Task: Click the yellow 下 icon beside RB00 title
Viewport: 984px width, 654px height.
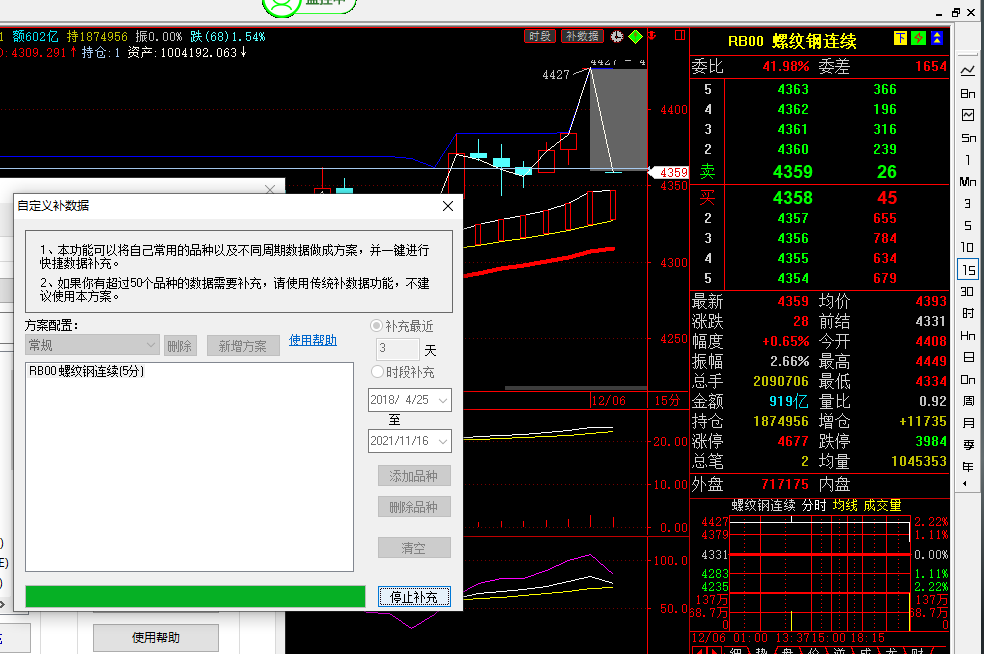Action: point(900,39)
